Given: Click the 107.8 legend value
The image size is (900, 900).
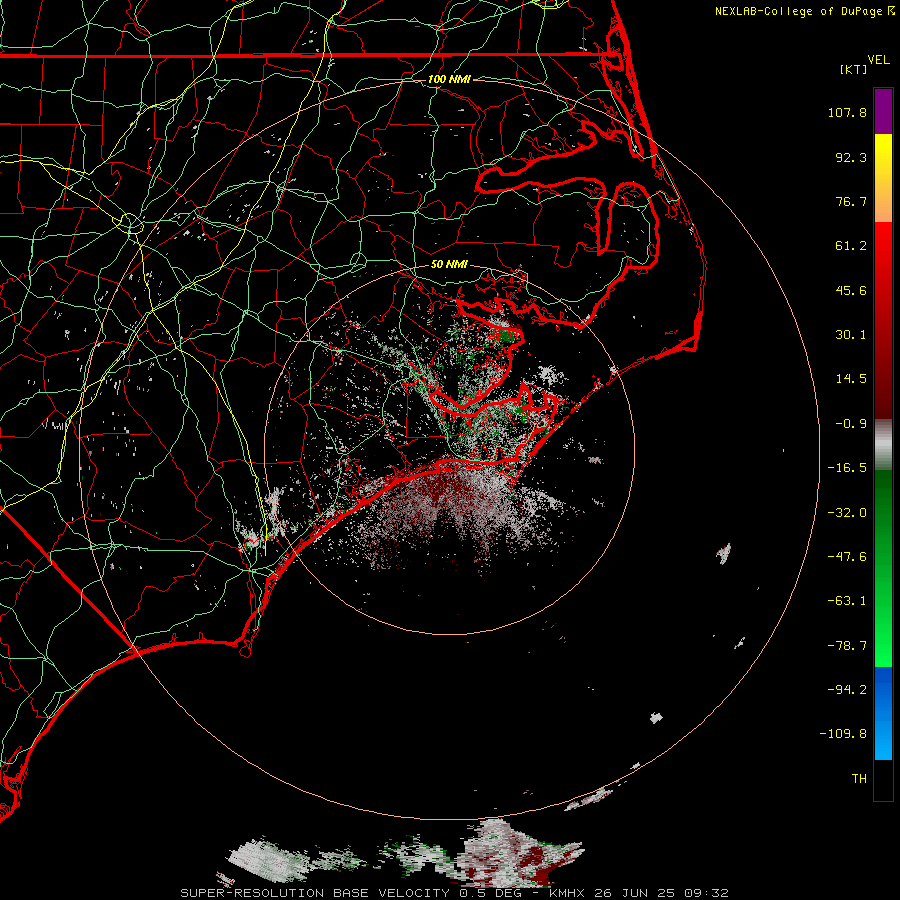Looking at the screenshot, I should tap(847, 112).
